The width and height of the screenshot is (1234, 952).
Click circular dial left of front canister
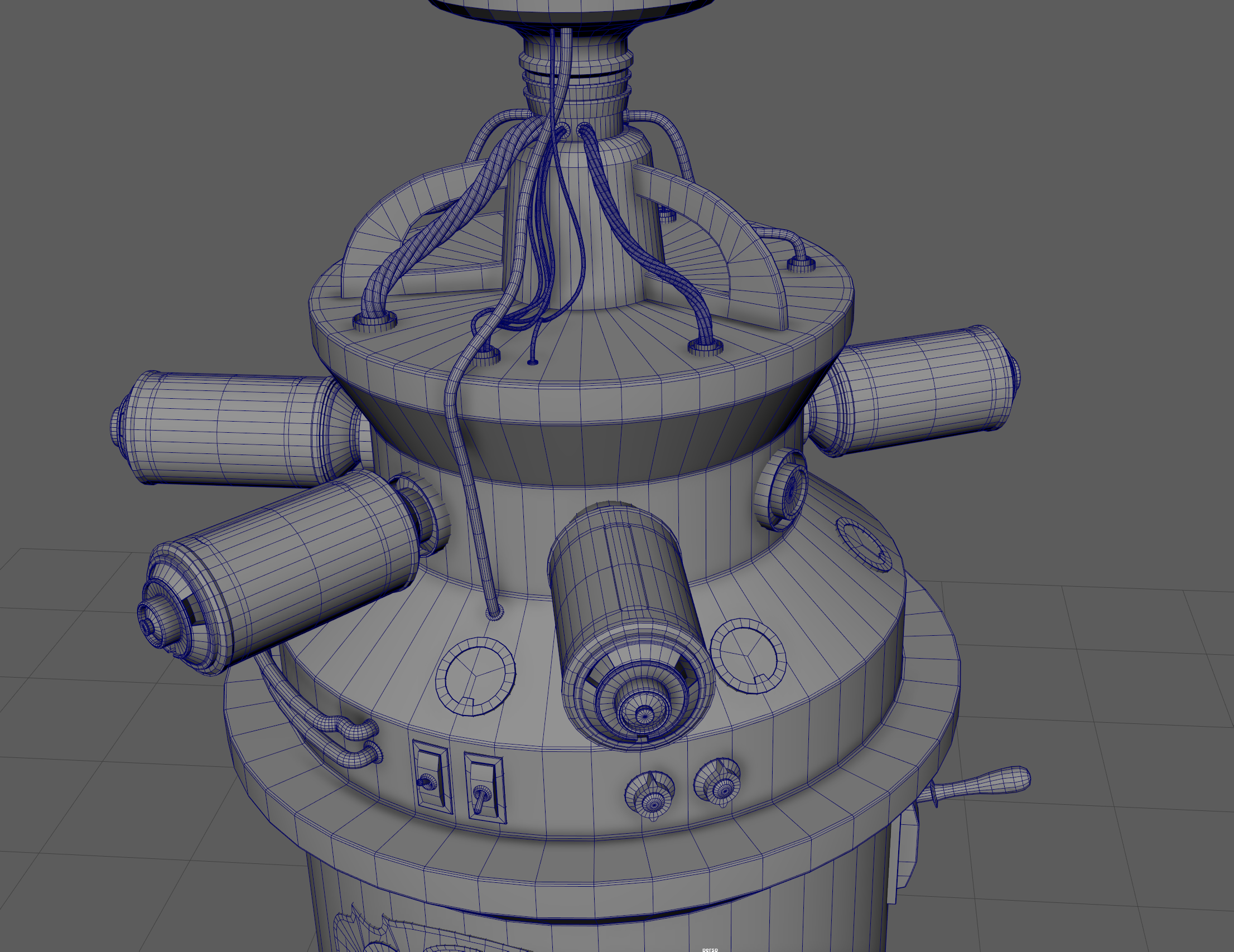tap(476, 676)
